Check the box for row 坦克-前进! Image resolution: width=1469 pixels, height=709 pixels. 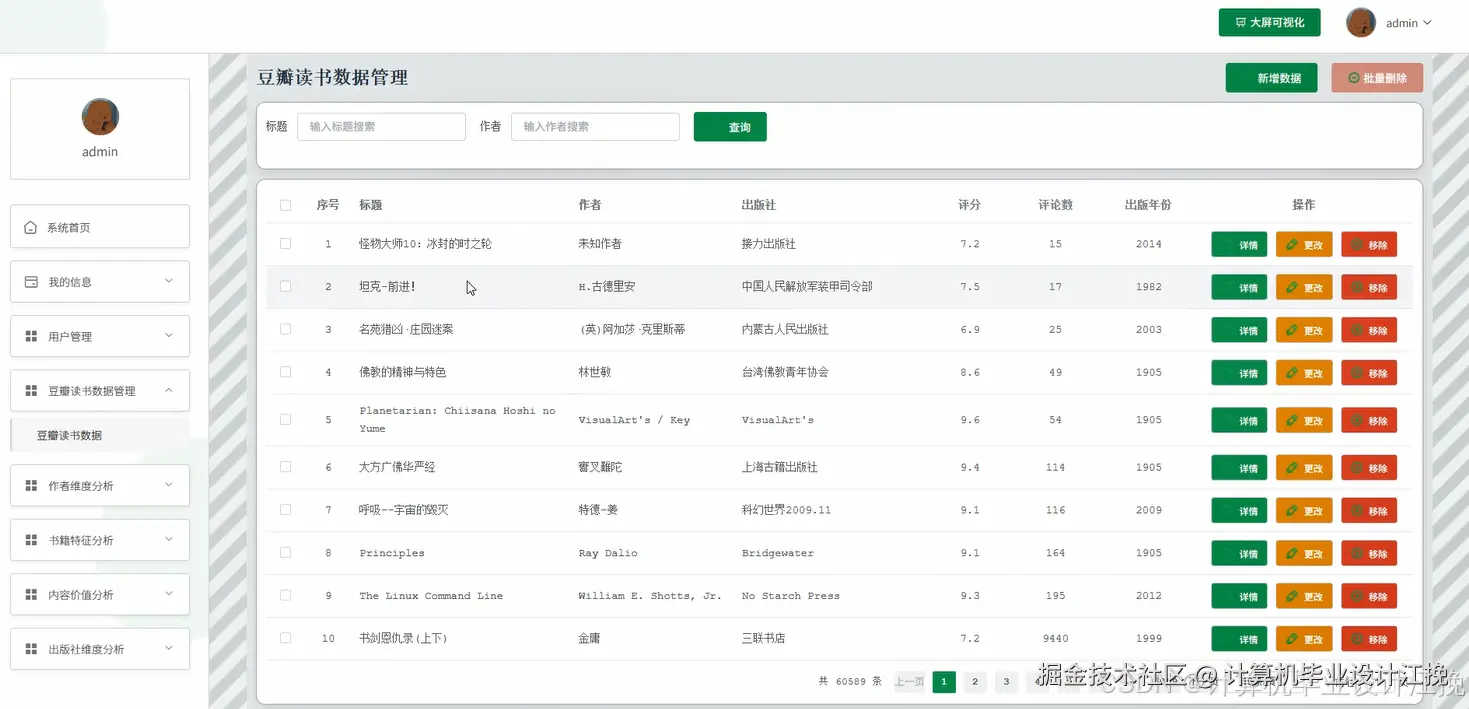point(285,286)
